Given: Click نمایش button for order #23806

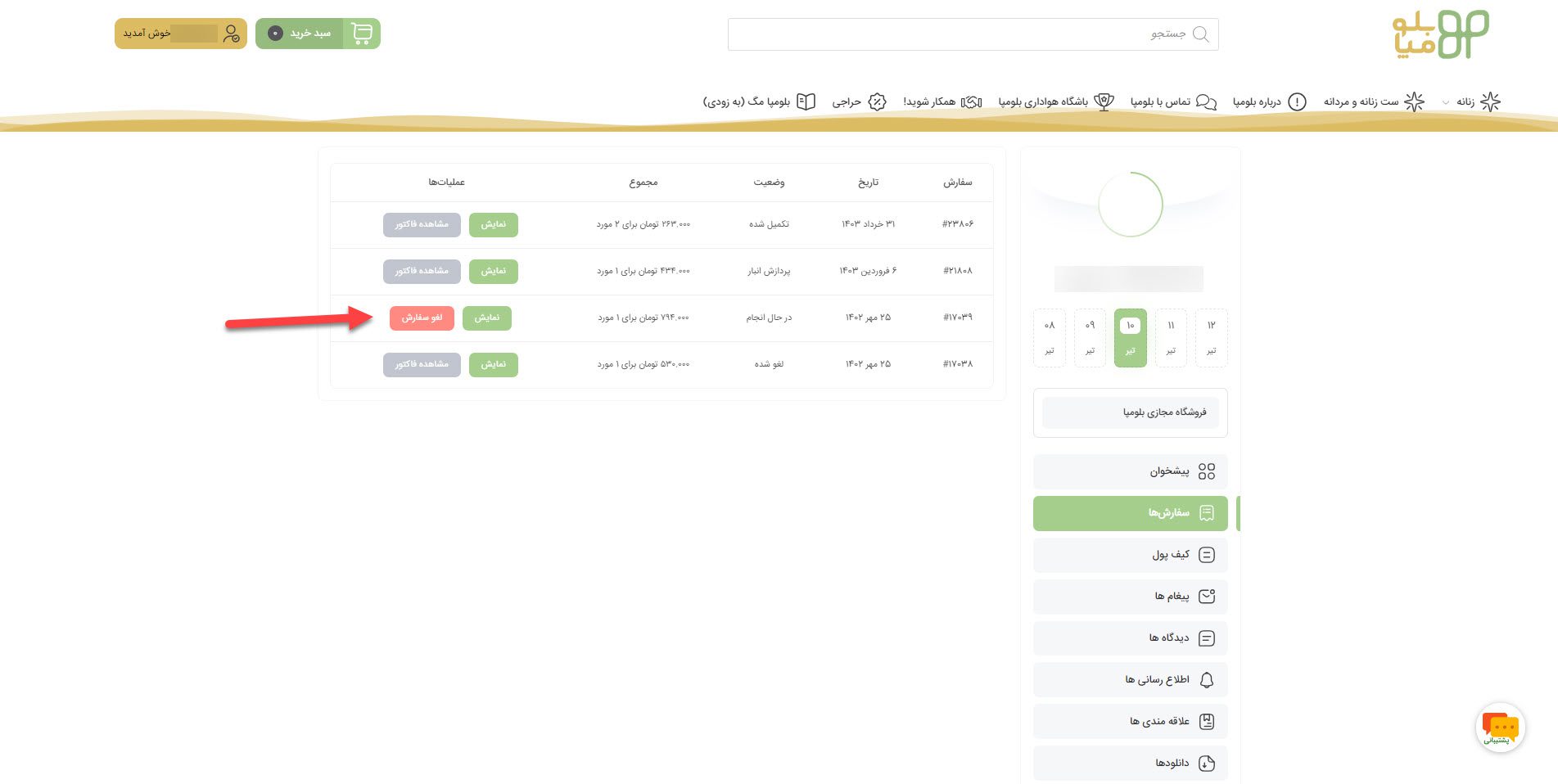Looking at the screenshot, I should (493, 224).
